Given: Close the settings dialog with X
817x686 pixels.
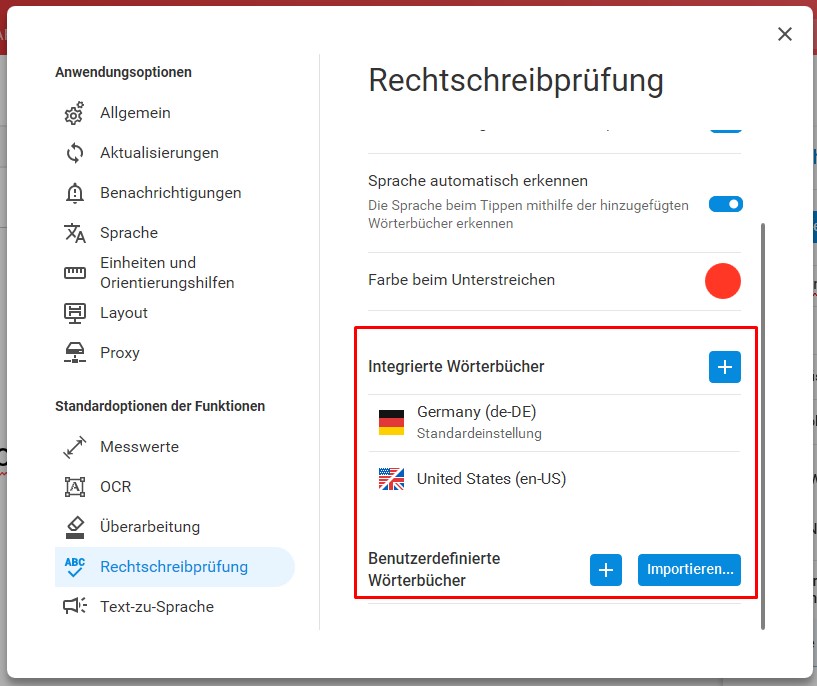Looking at the screenshot, I should point(785,34).
